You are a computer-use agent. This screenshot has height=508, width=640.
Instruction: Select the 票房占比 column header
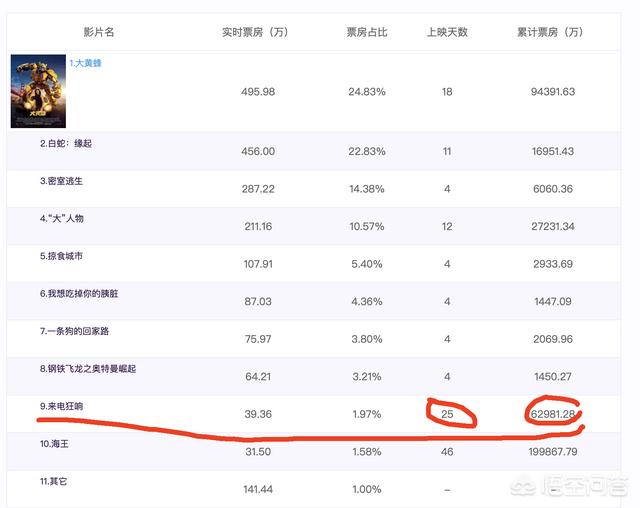(x=367, y=32)
